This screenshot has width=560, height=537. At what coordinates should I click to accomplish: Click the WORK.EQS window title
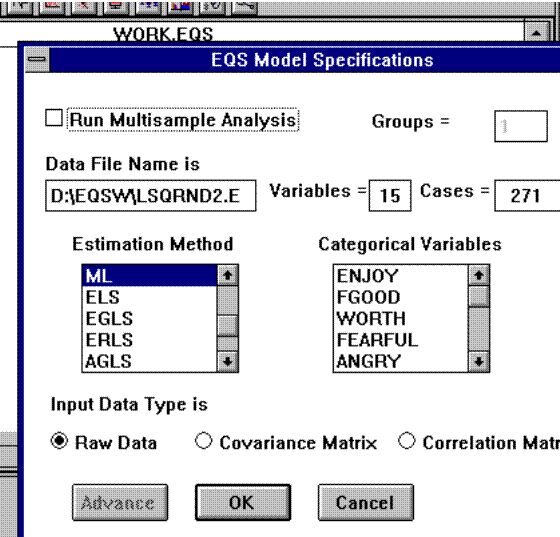point(163,34)
